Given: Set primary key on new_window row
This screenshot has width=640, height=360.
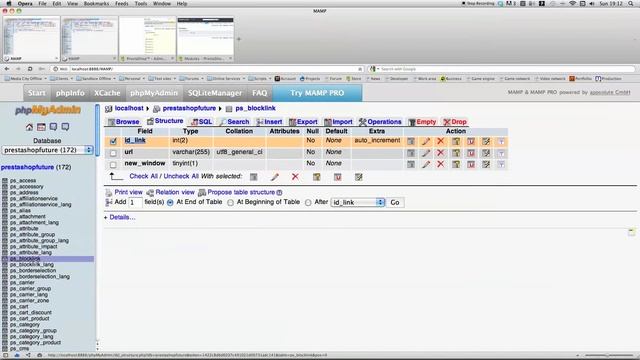Looking at the screenshot, I should [x=456, y=164].
